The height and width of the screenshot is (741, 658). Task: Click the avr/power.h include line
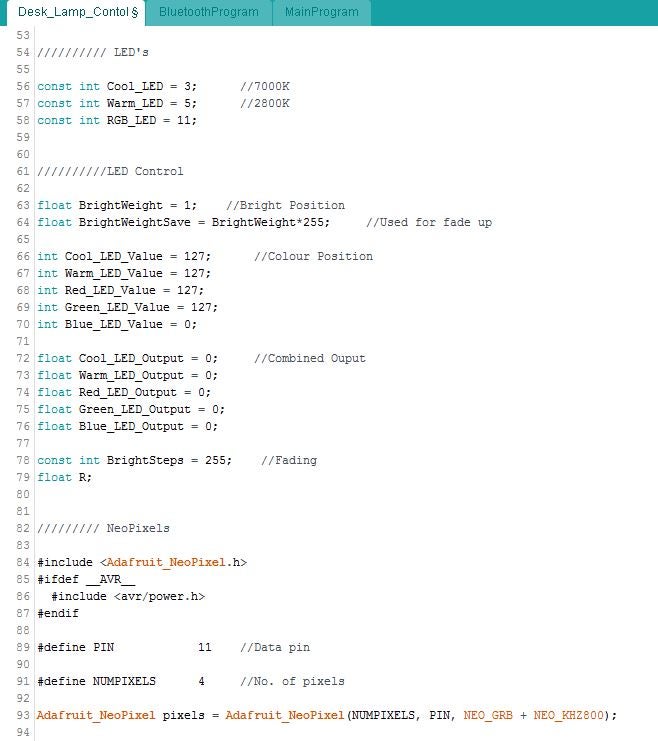127,596
